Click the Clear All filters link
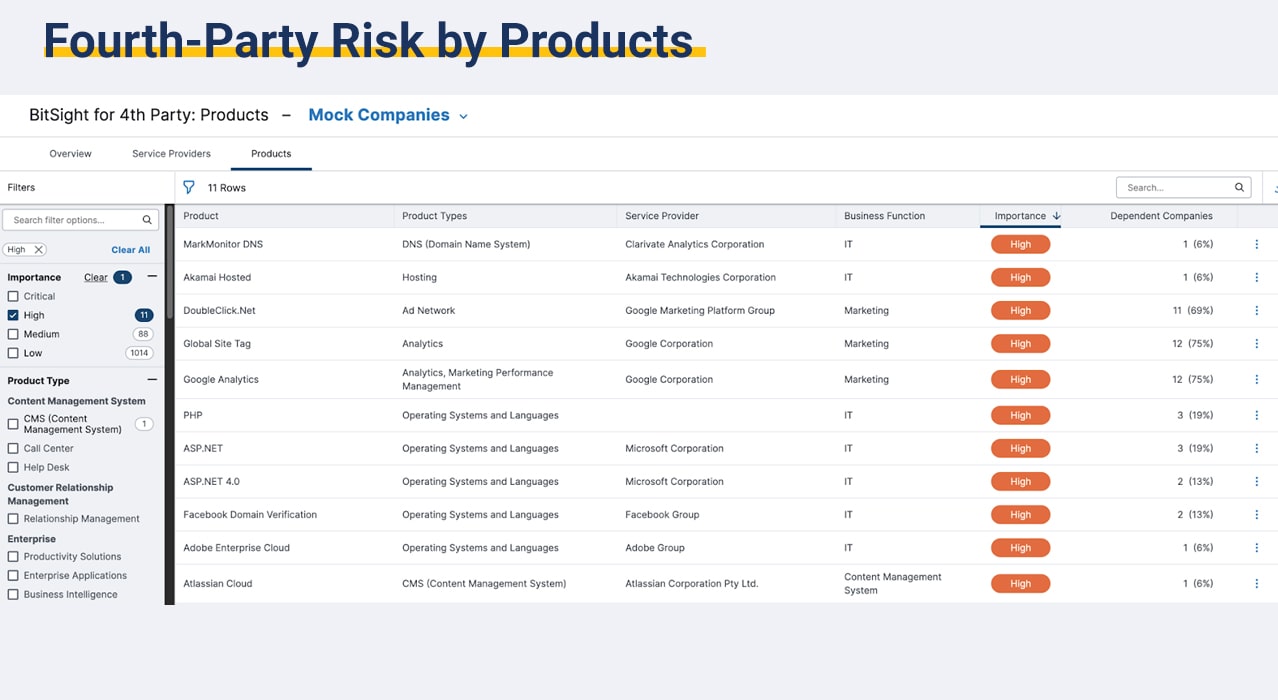 (x=131, y=250)
